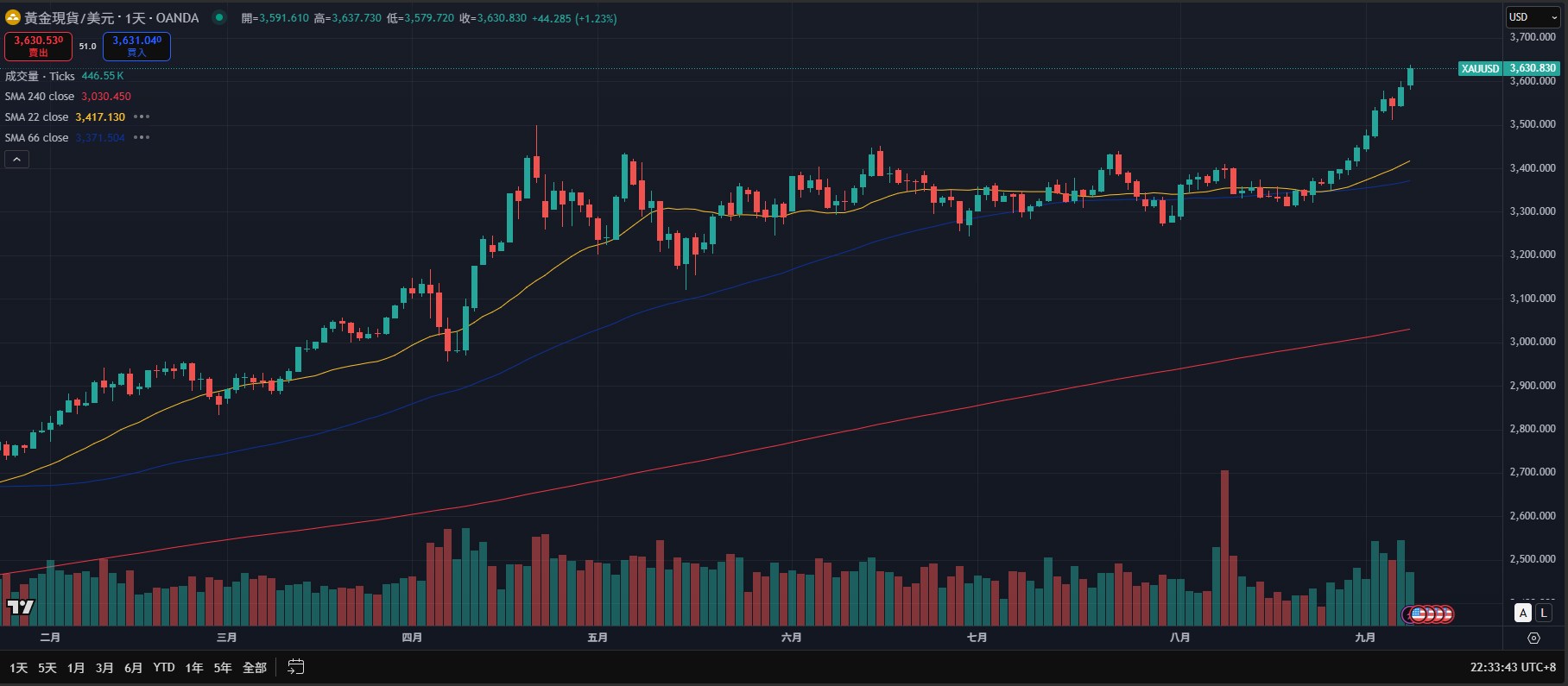The height and width of the screenshot is (686, 1568).
Task: Click the green market status dot
Action: coord(220,17)
